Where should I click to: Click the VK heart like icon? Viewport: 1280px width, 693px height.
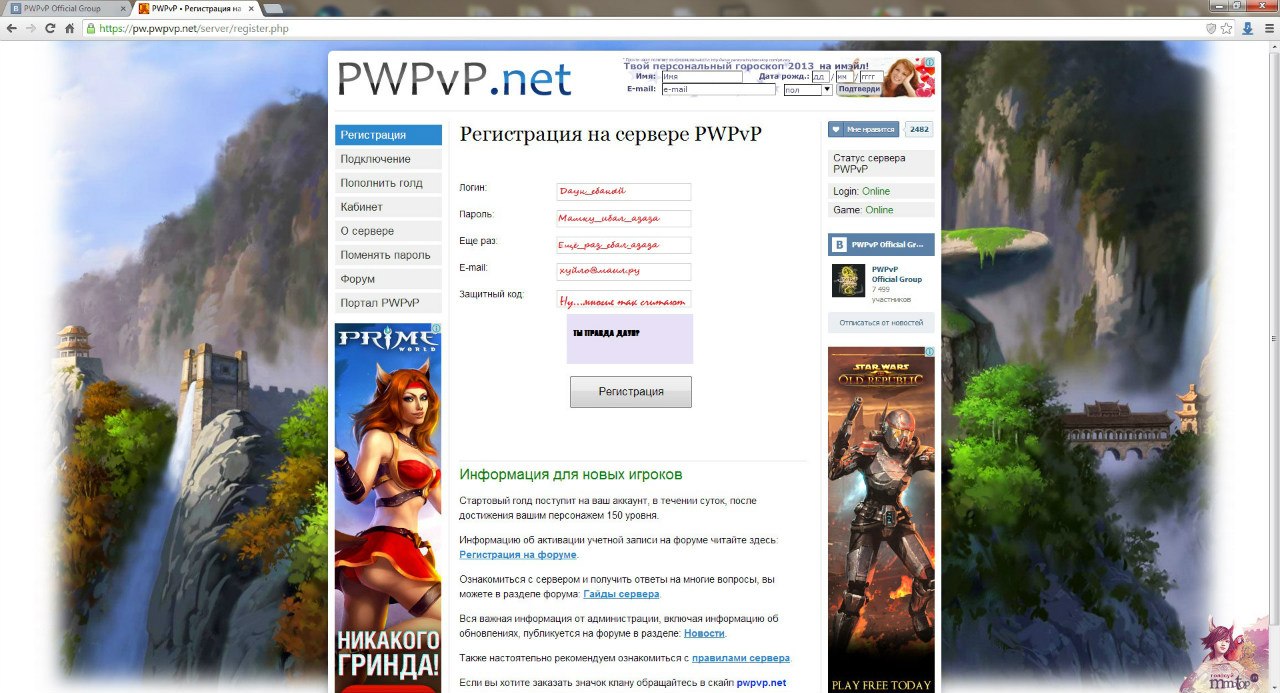[x=836, y=129]
